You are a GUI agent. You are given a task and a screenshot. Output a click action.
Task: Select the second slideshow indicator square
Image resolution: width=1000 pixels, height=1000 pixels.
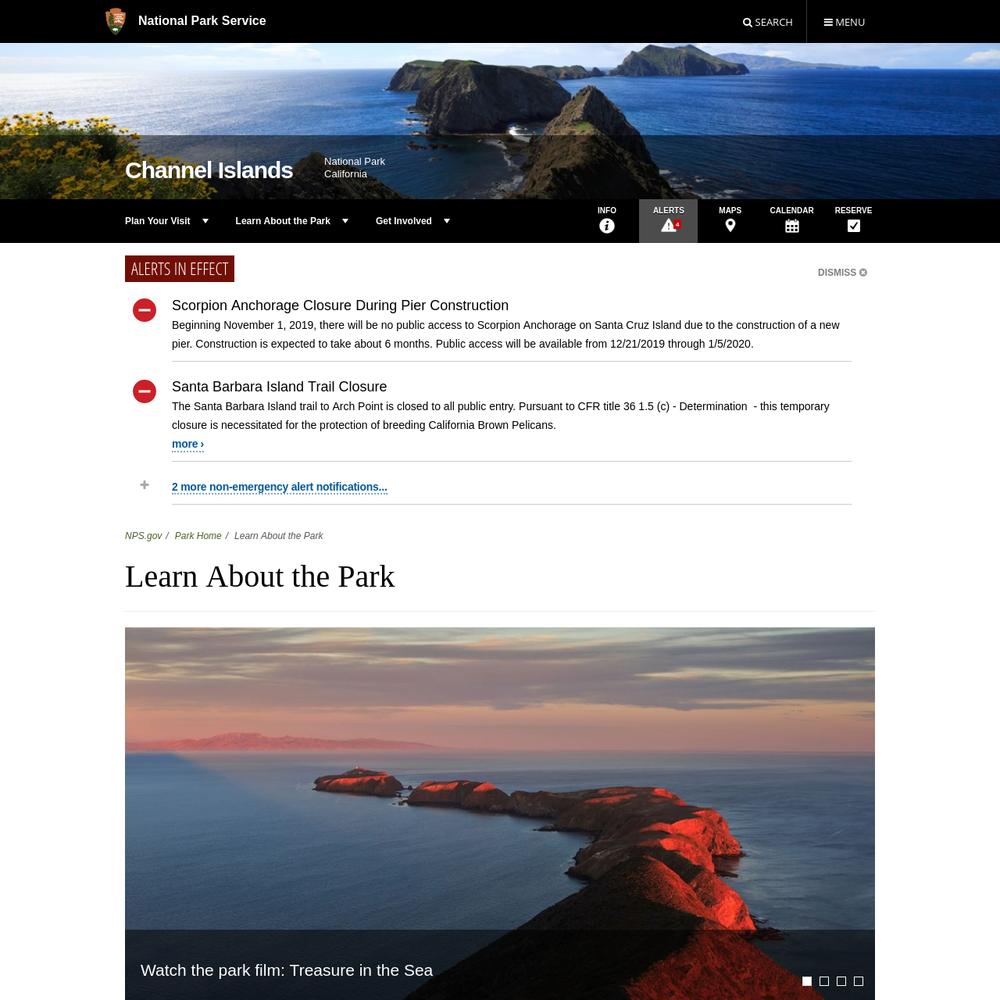coord(824,981)
